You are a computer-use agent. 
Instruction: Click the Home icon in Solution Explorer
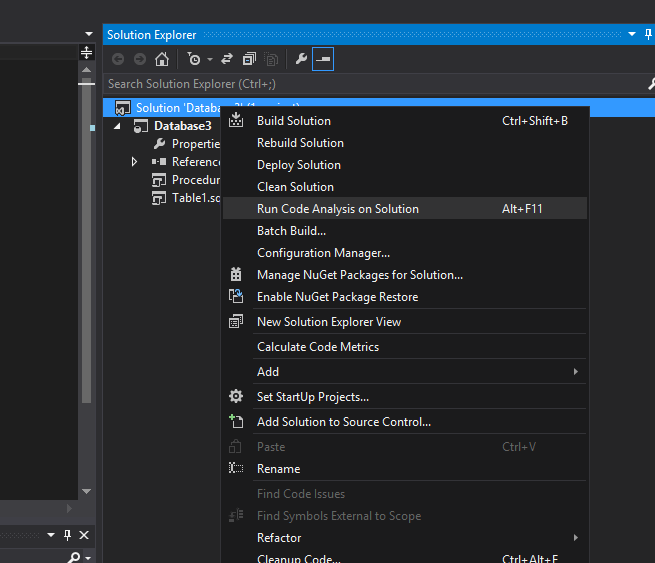point(162,60)
